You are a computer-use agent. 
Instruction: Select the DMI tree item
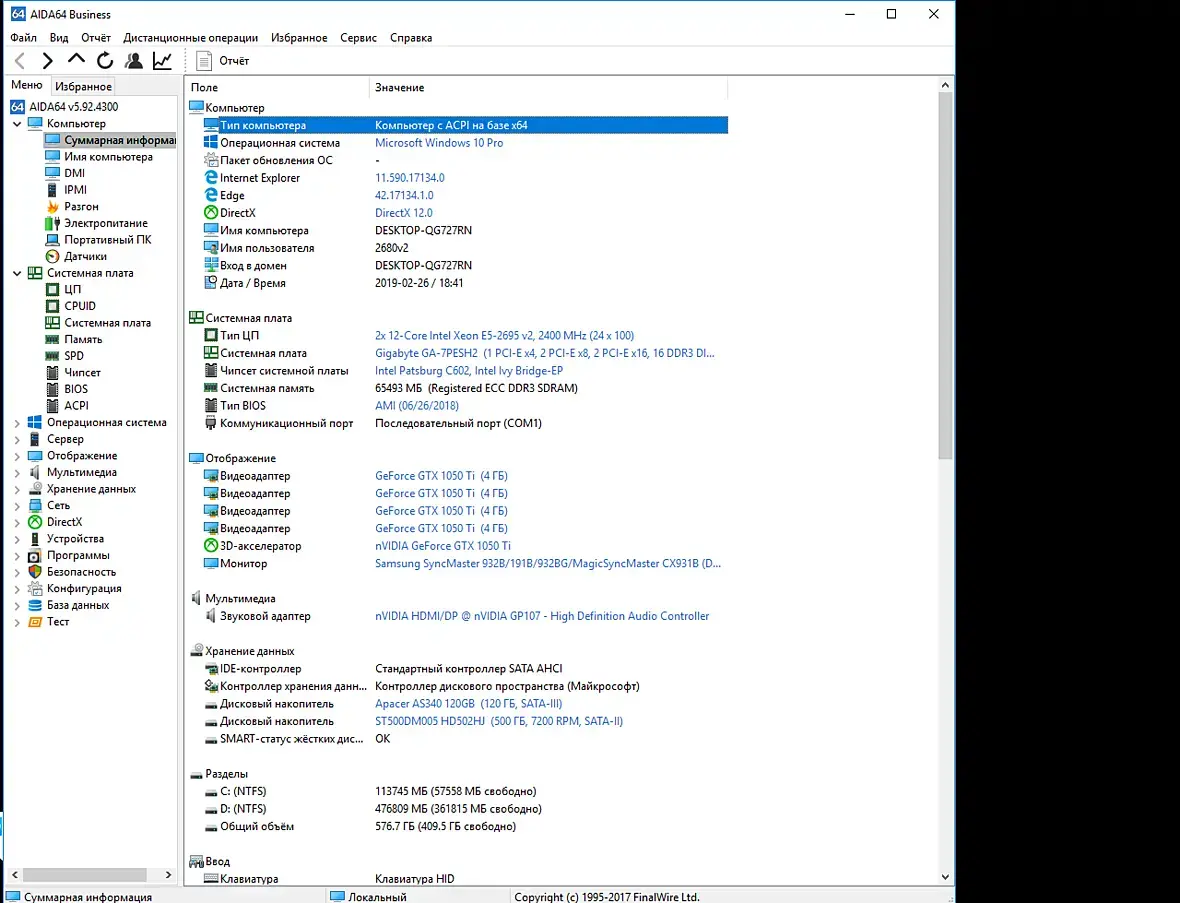[75, 173]
